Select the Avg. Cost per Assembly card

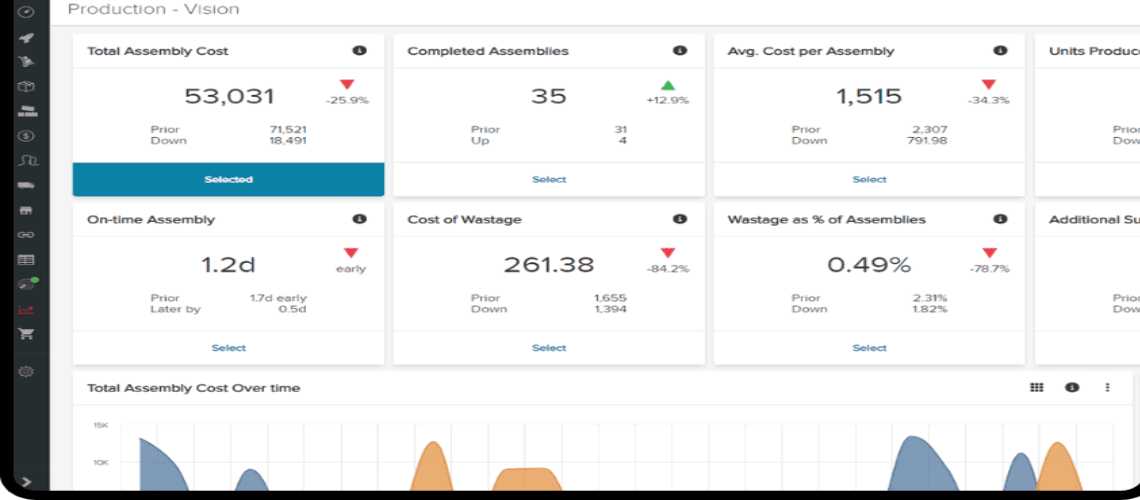(868, 180)
